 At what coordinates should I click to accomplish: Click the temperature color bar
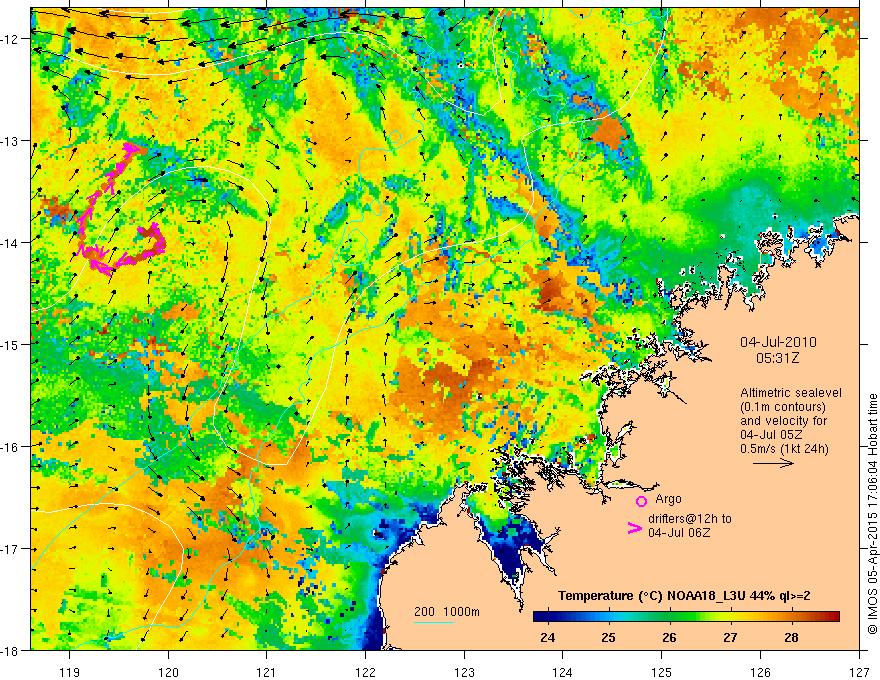point(686,616)
